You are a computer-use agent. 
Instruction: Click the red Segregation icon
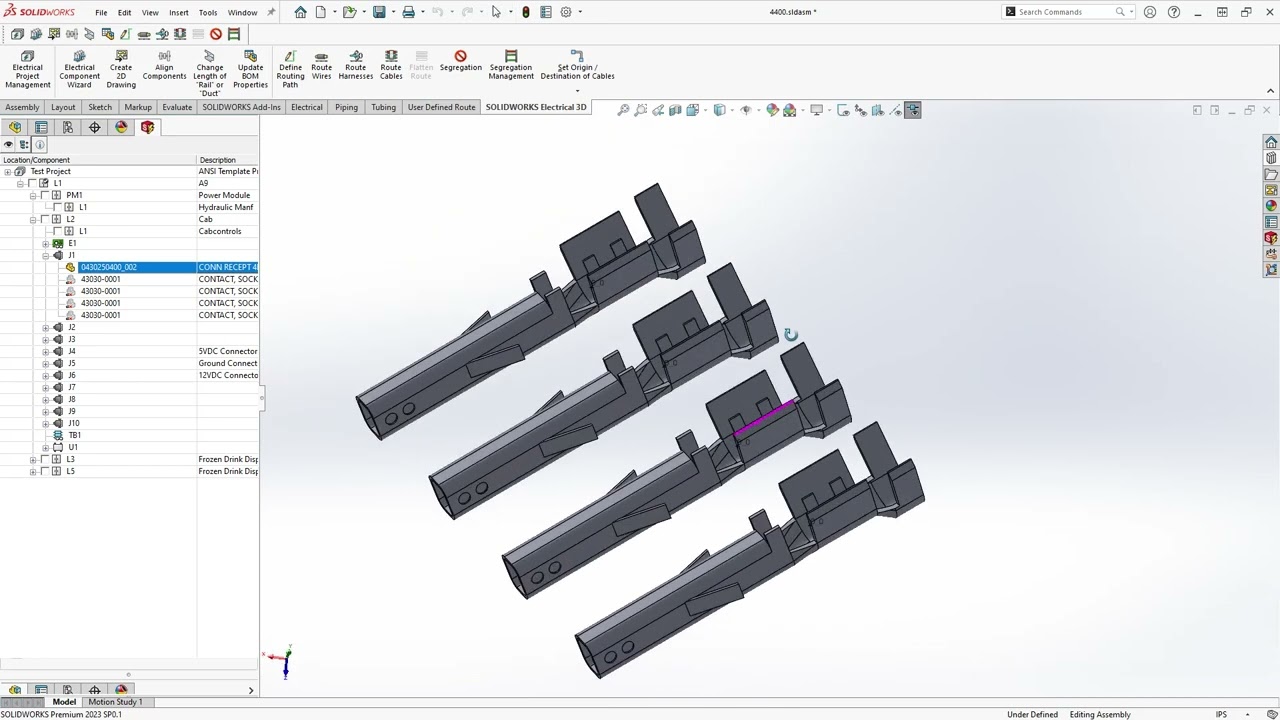[460, 56]
